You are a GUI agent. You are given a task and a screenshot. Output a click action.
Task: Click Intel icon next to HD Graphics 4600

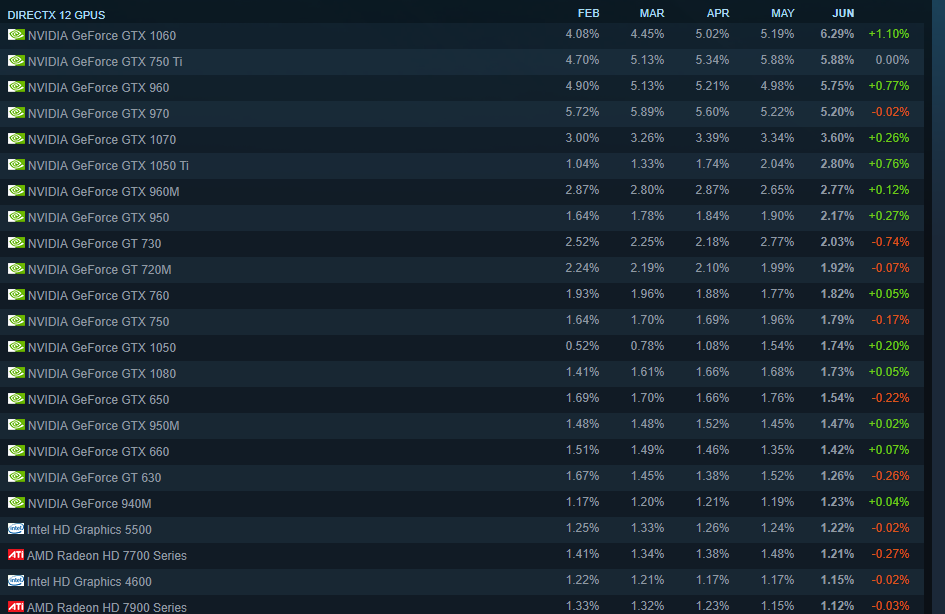pyautogui.click(x=16, y=581)
